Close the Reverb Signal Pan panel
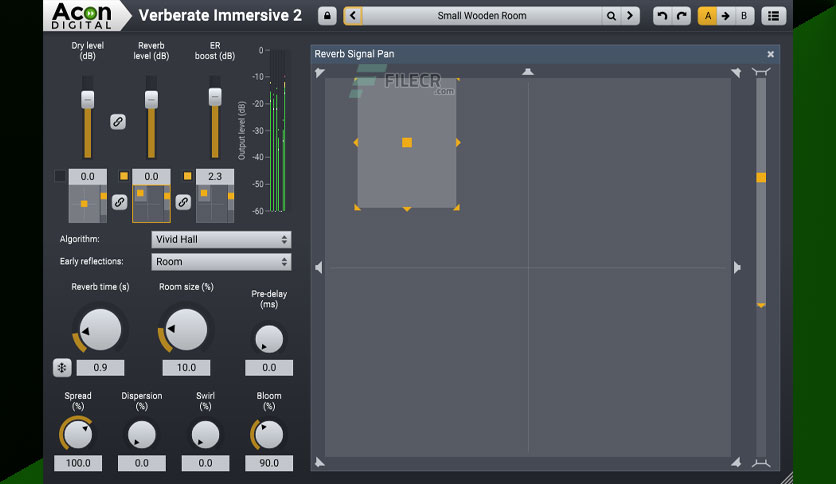 [x=770, y=54]
